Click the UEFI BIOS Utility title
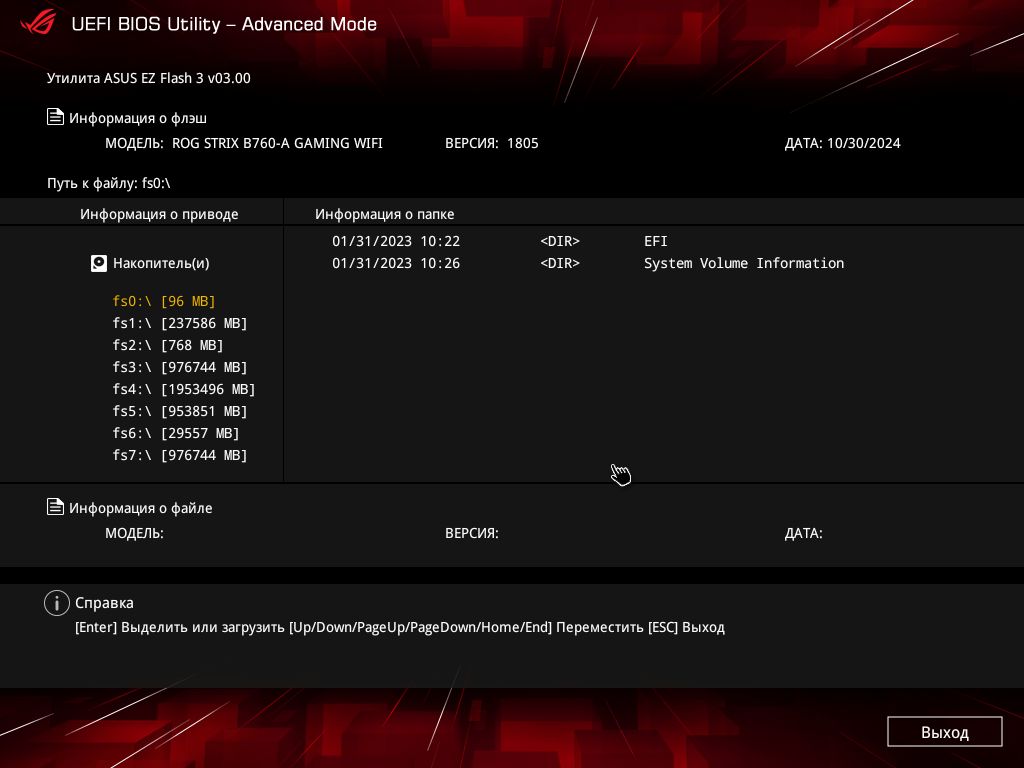 [x=224, y=24]
